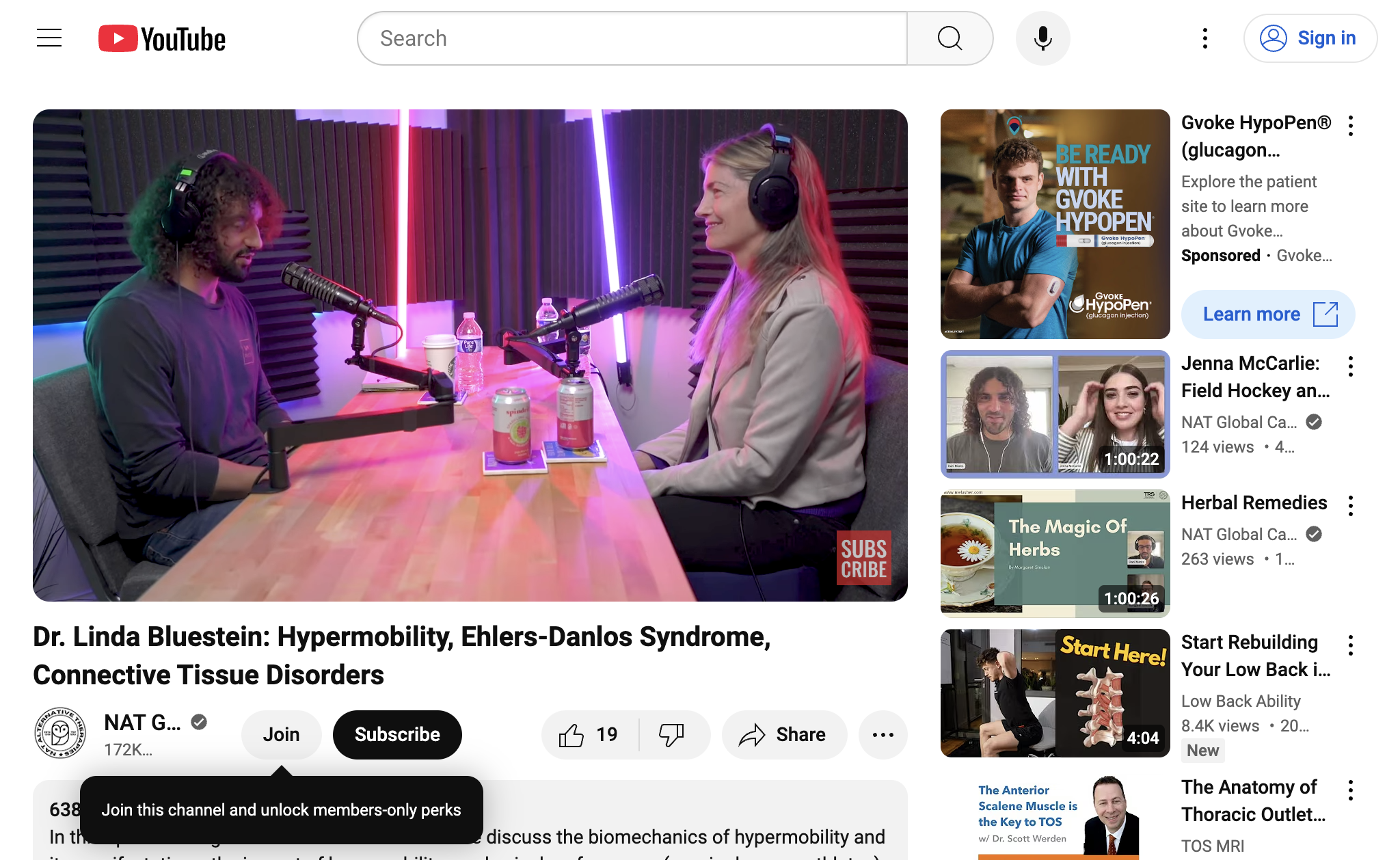Click '263 views' text on Herbal Remedies

tap(1217, 559)
